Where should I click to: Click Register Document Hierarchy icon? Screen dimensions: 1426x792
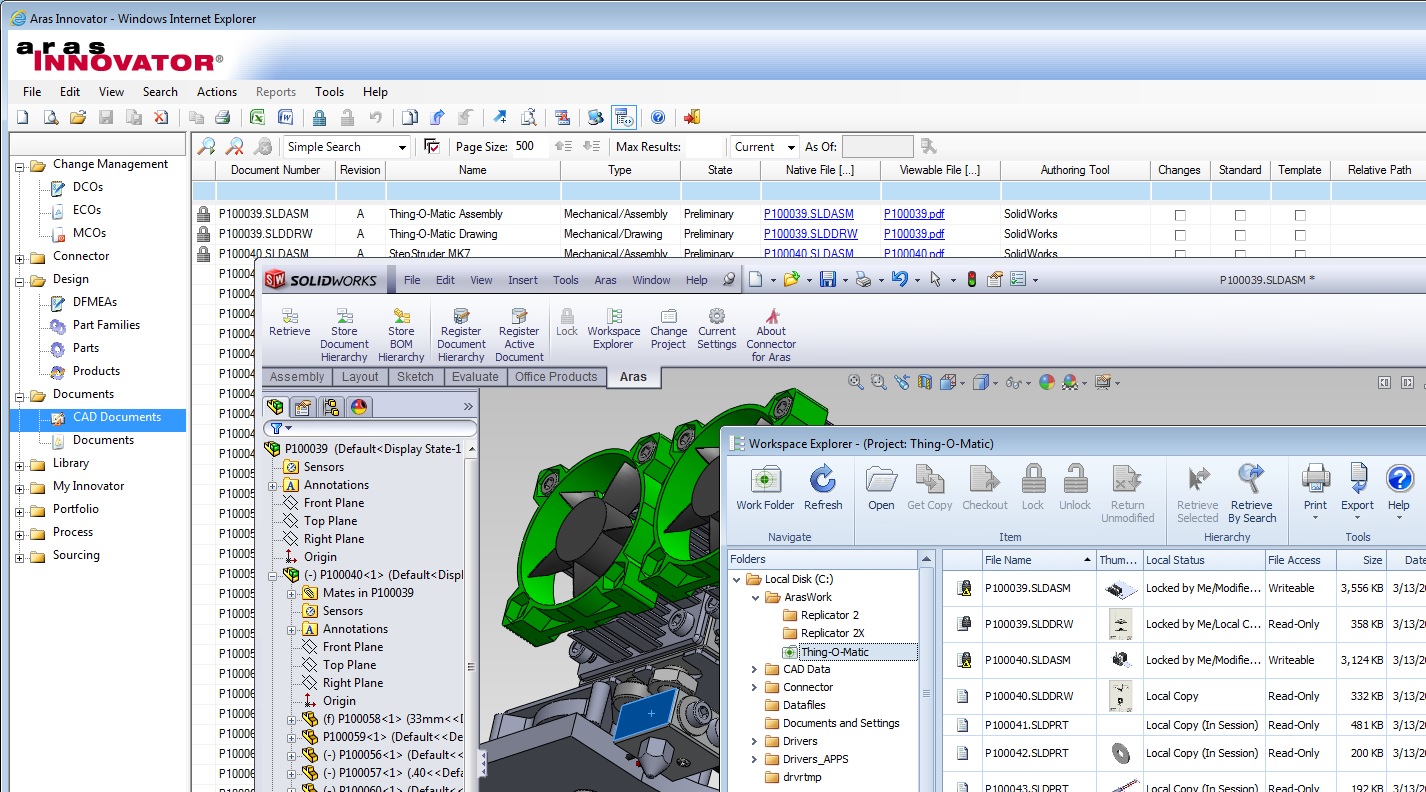(461, 335)
